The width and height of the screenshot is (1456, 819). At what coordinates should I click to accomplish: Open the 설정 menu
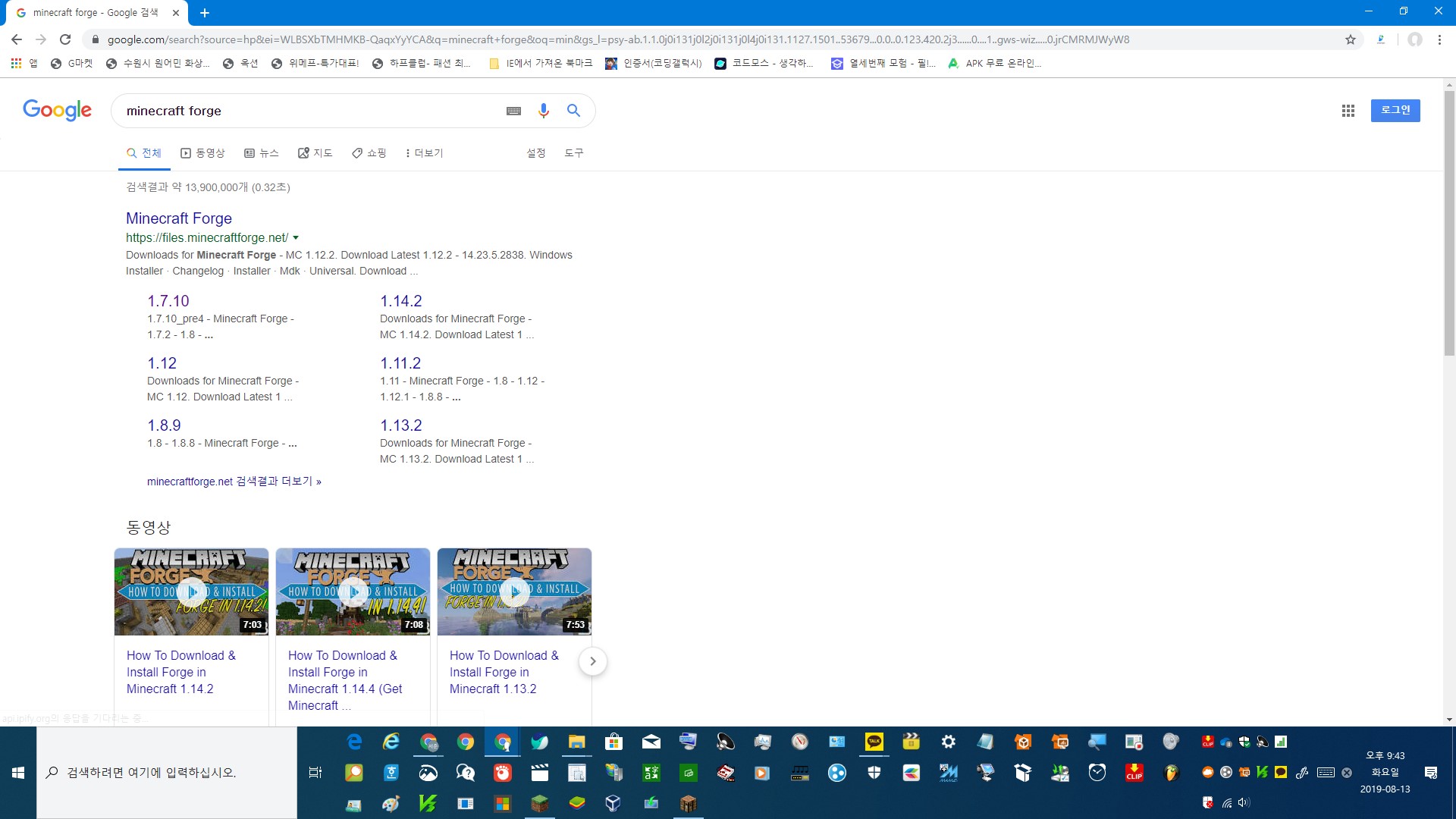[536, 153]
